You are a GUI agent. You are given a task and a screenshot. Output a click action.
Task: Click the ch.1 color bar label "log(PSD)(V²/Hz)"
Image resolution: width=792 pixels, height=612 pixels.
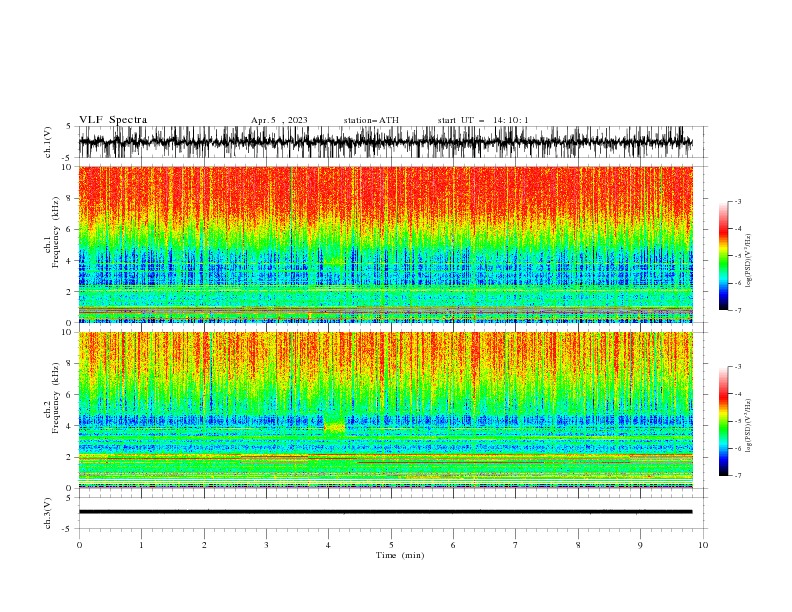749,260
